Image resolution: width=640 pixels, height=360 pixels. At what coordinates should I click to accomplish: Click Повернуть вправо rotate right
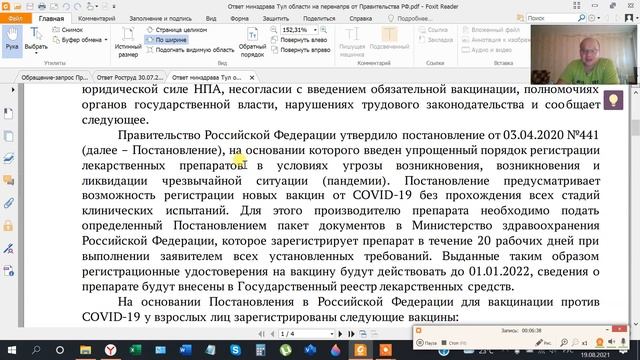tap(300, 50)
